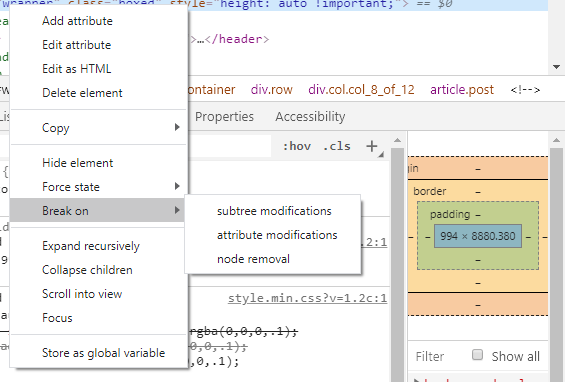Screen dimensions: 565x382
Task: Click the 994 × 8880.380 content box
Action: pyautogui.click(x=478, y=236)
